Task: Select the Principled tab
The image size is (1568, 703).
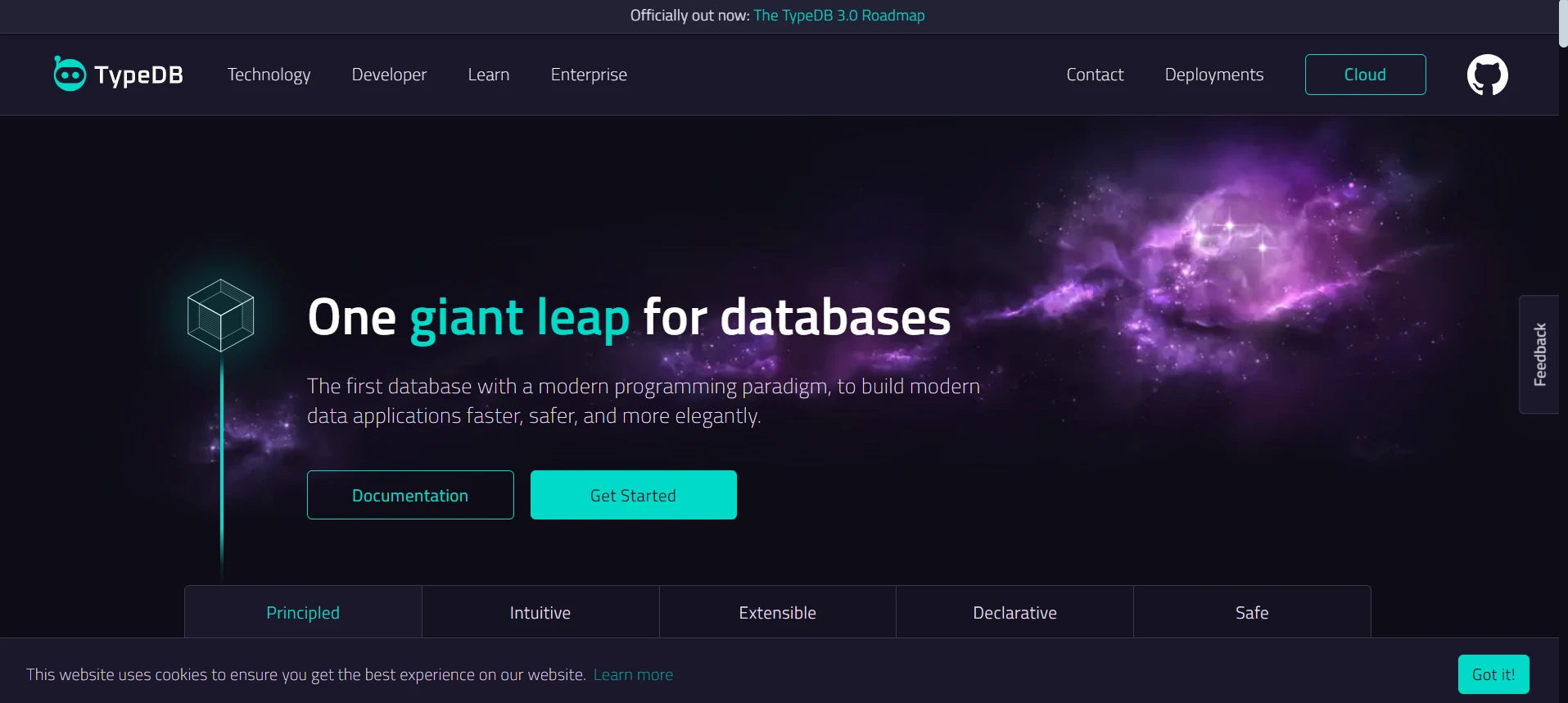Action: click(303, 612)
